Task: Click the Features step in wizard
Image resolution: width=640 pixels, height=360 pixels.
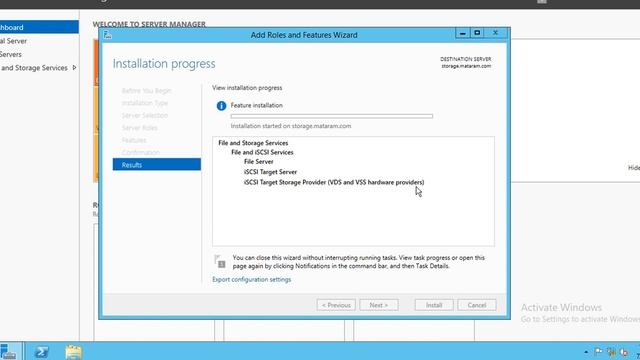Action: [134, 140]
